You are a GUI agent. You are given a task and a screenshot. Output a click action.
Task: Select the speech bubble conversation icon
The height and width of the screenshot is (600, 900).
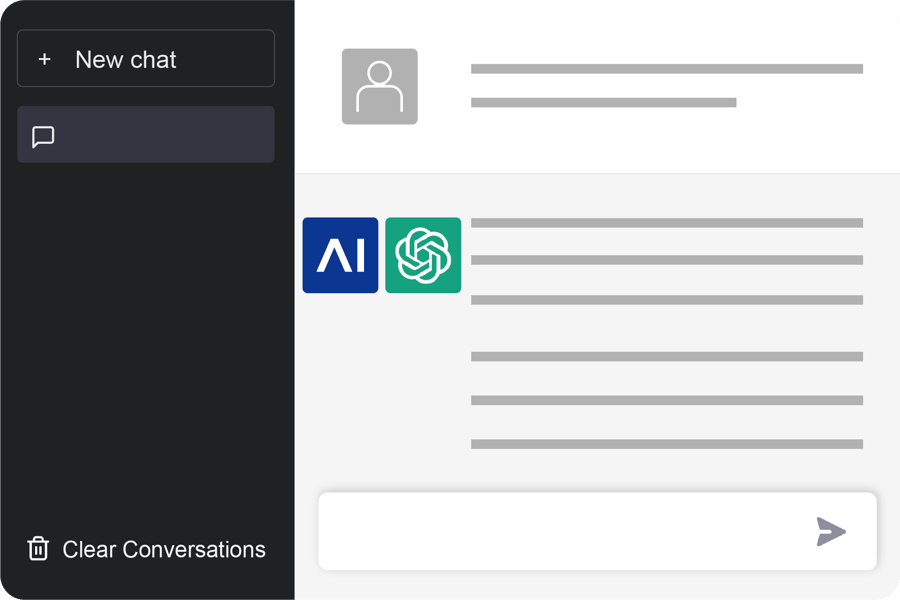(x=44, y=135)
